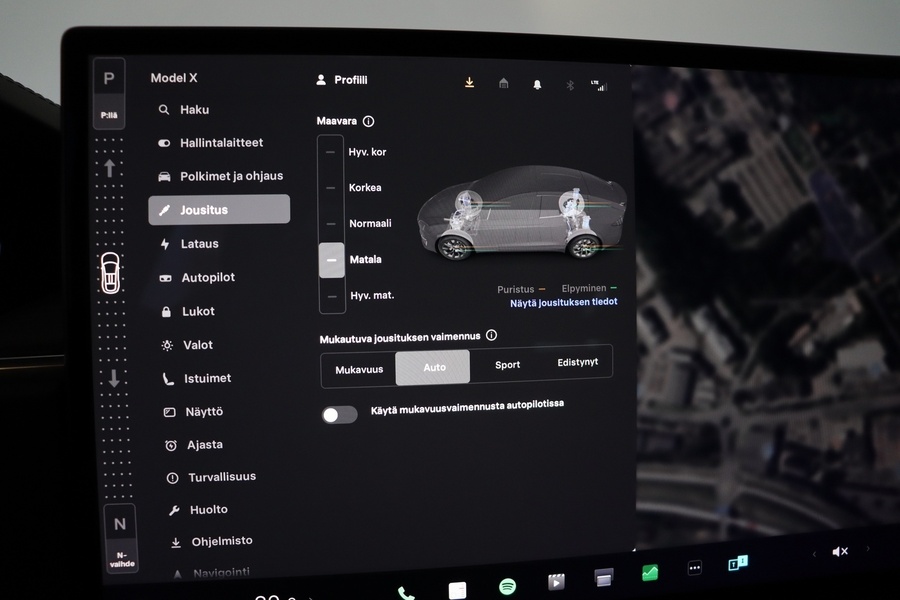Toggle comfort damping for autopilot

click(x=339, y=413)
